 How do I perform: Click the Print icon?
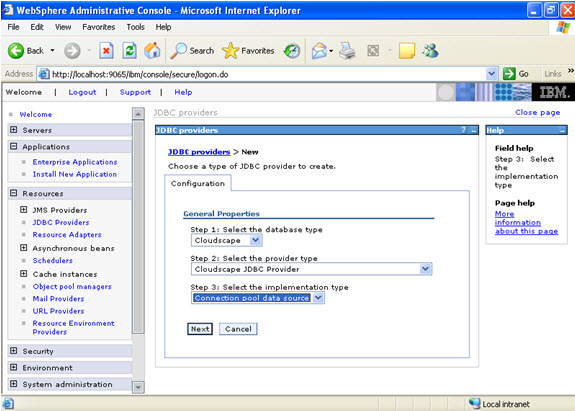(347, 51)
